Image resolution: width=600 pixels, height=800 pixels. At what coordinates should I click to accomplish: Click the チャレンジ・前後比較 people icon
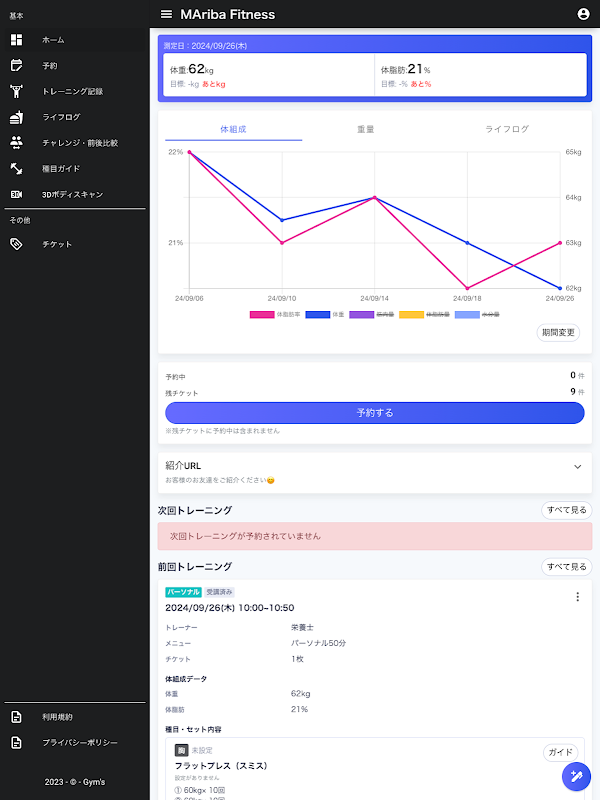[x=16, y=143]
